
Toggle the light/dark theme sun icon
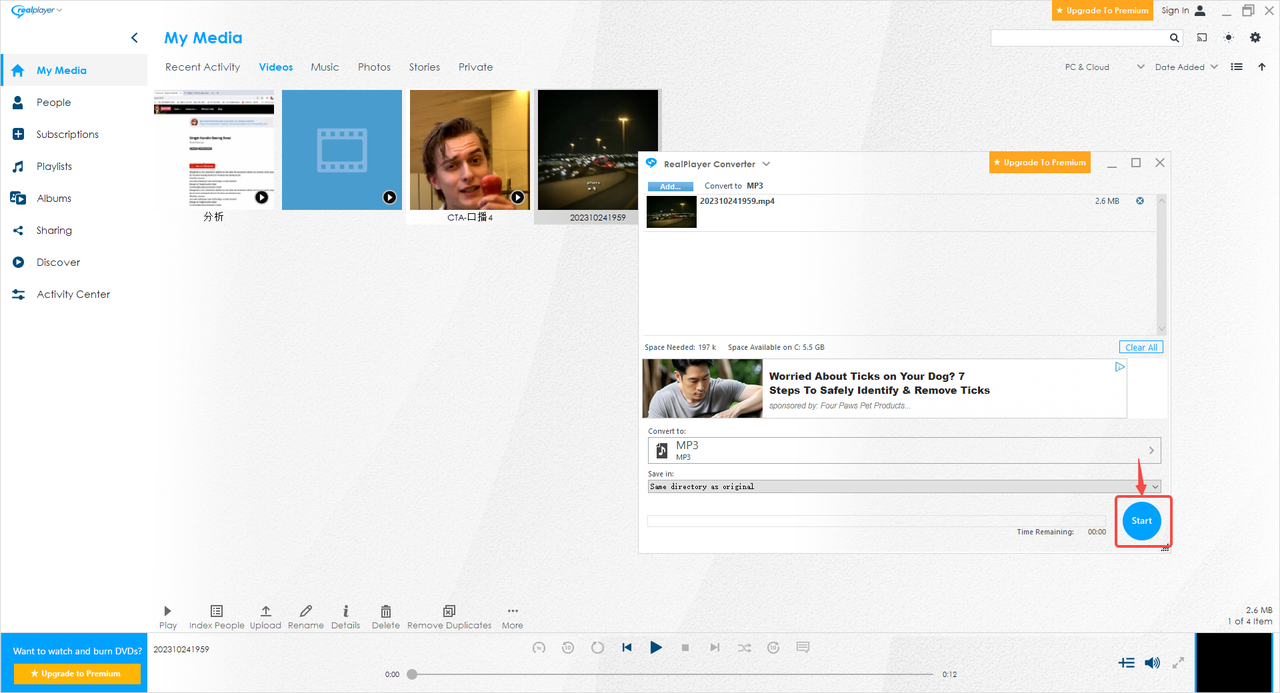pos(1229,38)
